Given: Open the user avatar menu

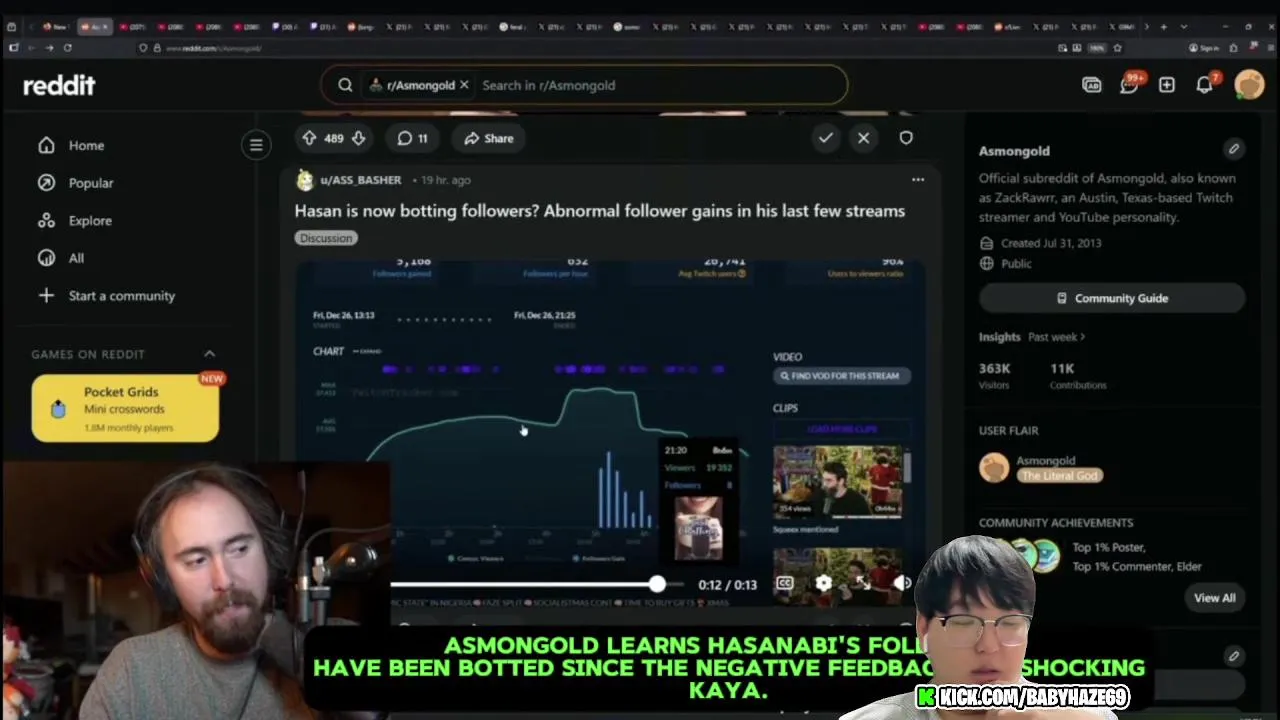Looking at the screenshot, I should [x=1249, y=85].
